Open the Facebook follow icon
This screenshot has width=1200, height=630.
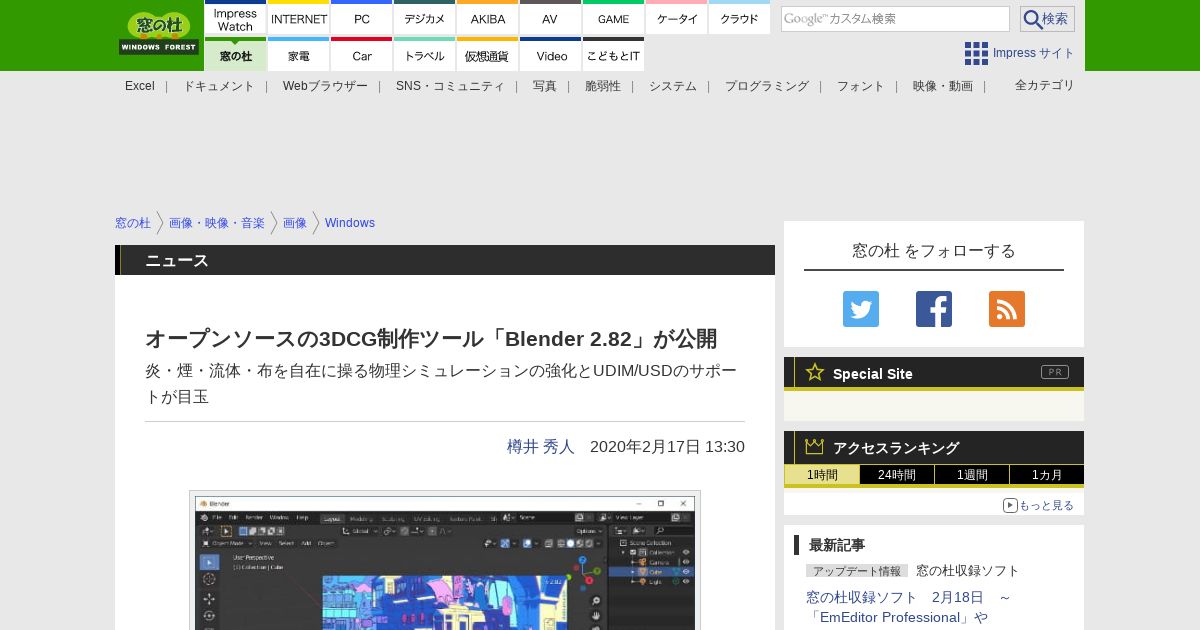(934, 309)
